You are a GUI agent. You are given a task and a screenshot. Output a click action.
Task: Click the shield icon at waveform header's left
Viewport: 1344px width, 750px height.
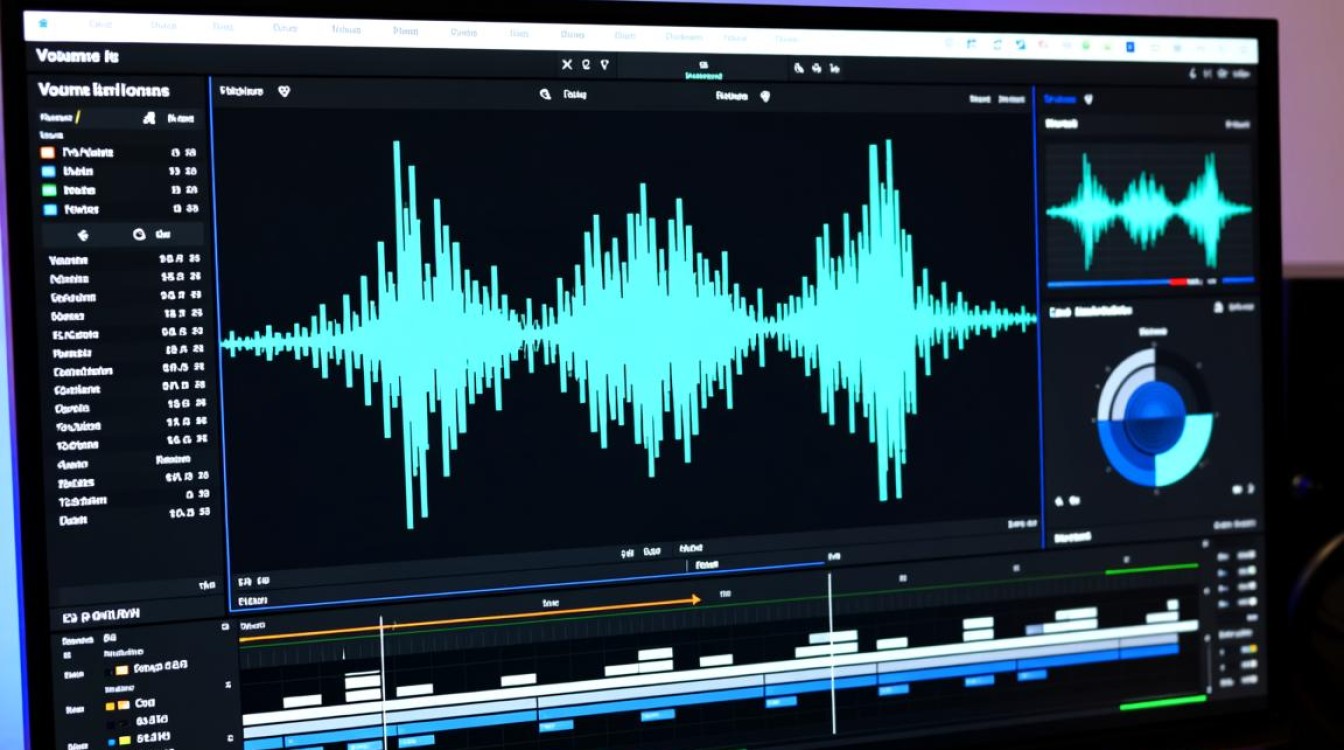coord(284,91)
